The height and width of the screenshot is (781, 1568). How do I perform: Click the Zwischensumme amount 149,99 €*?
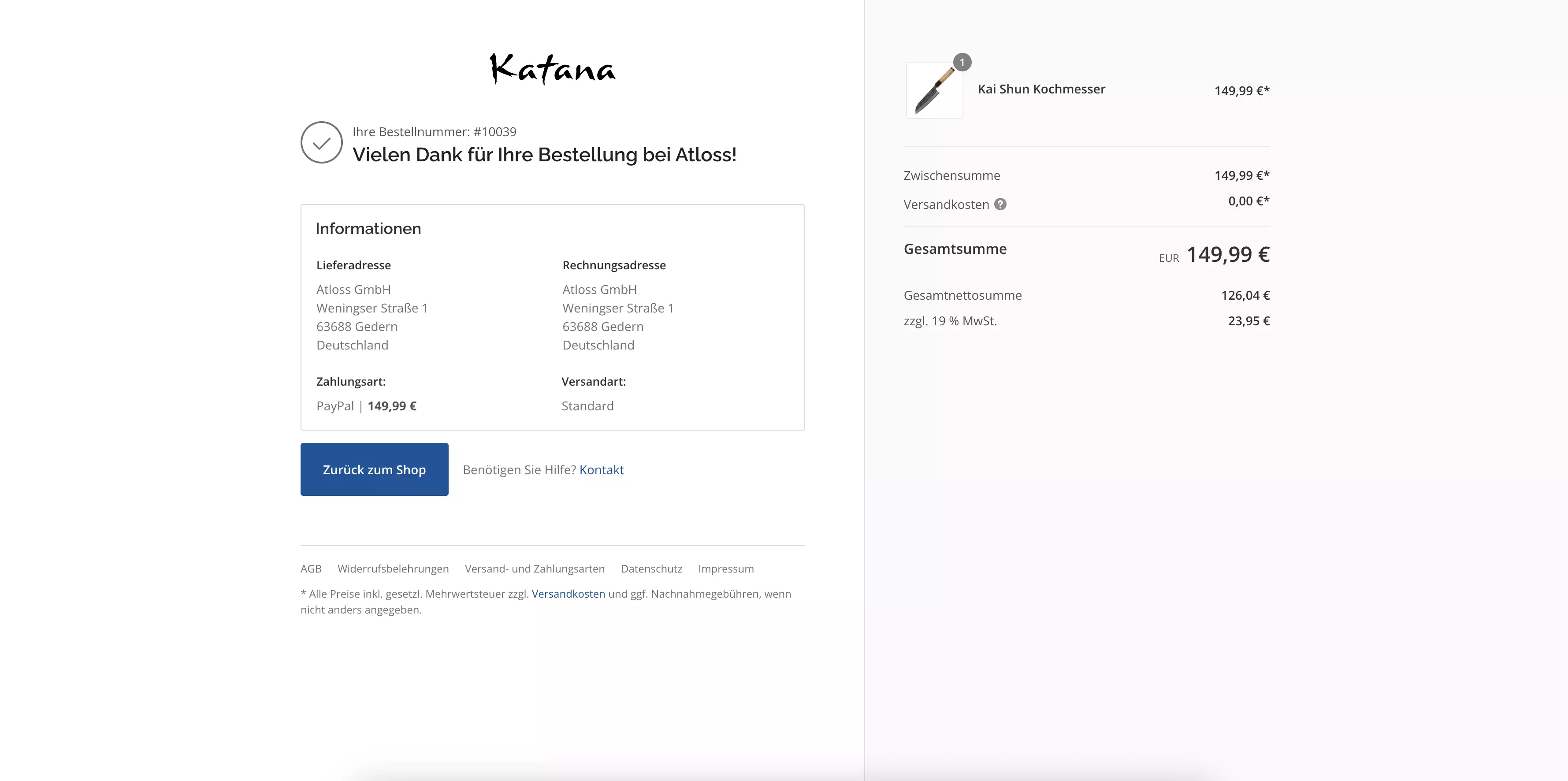click(x=1242, y=175)
